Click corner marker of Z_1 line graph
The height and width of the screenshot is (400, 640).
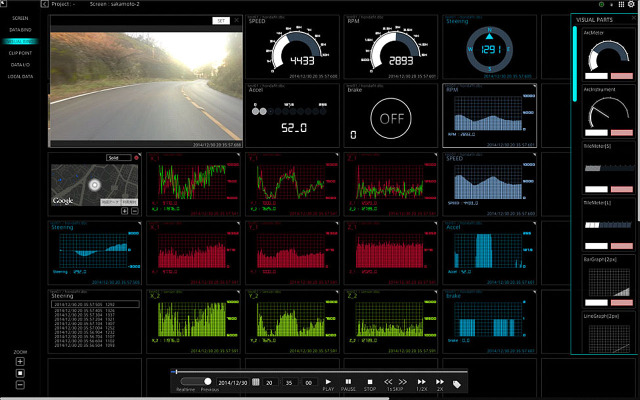coord(436,155)
